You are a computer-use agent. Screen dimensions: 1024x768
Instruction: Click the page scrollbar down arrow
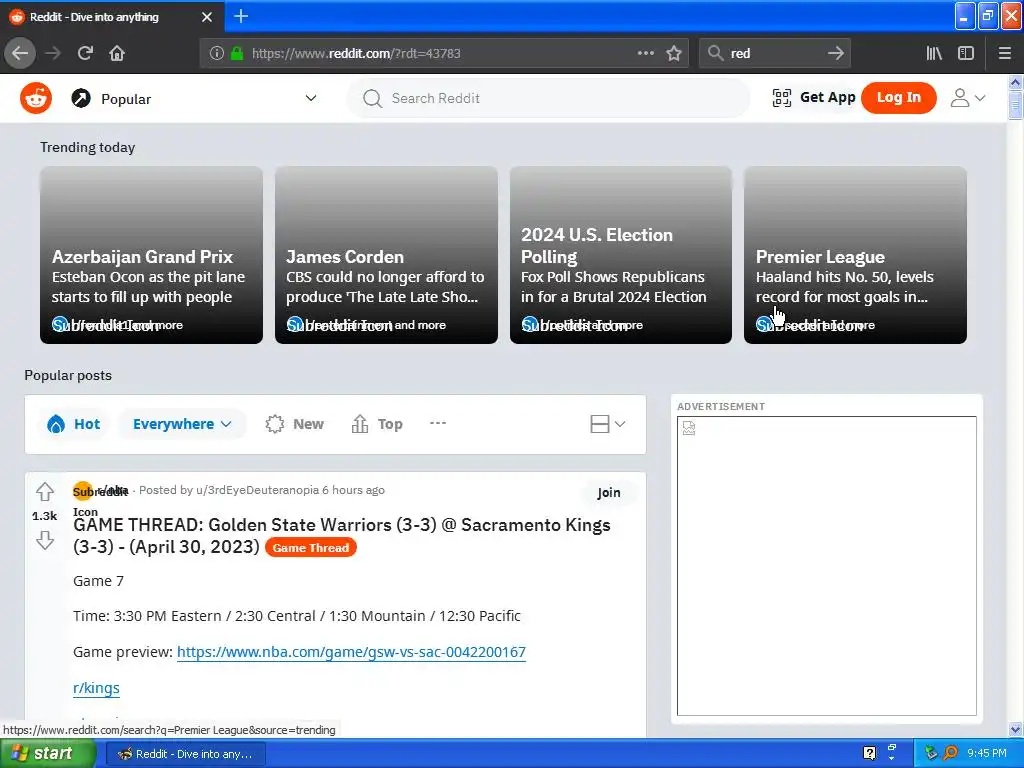point(1015,729)
